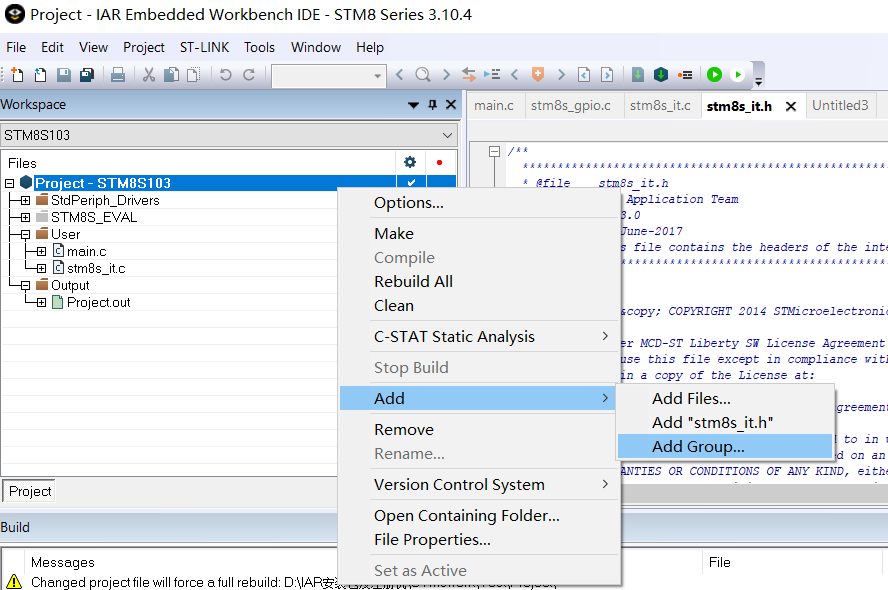Undo the last edit

tap(225, 75)
